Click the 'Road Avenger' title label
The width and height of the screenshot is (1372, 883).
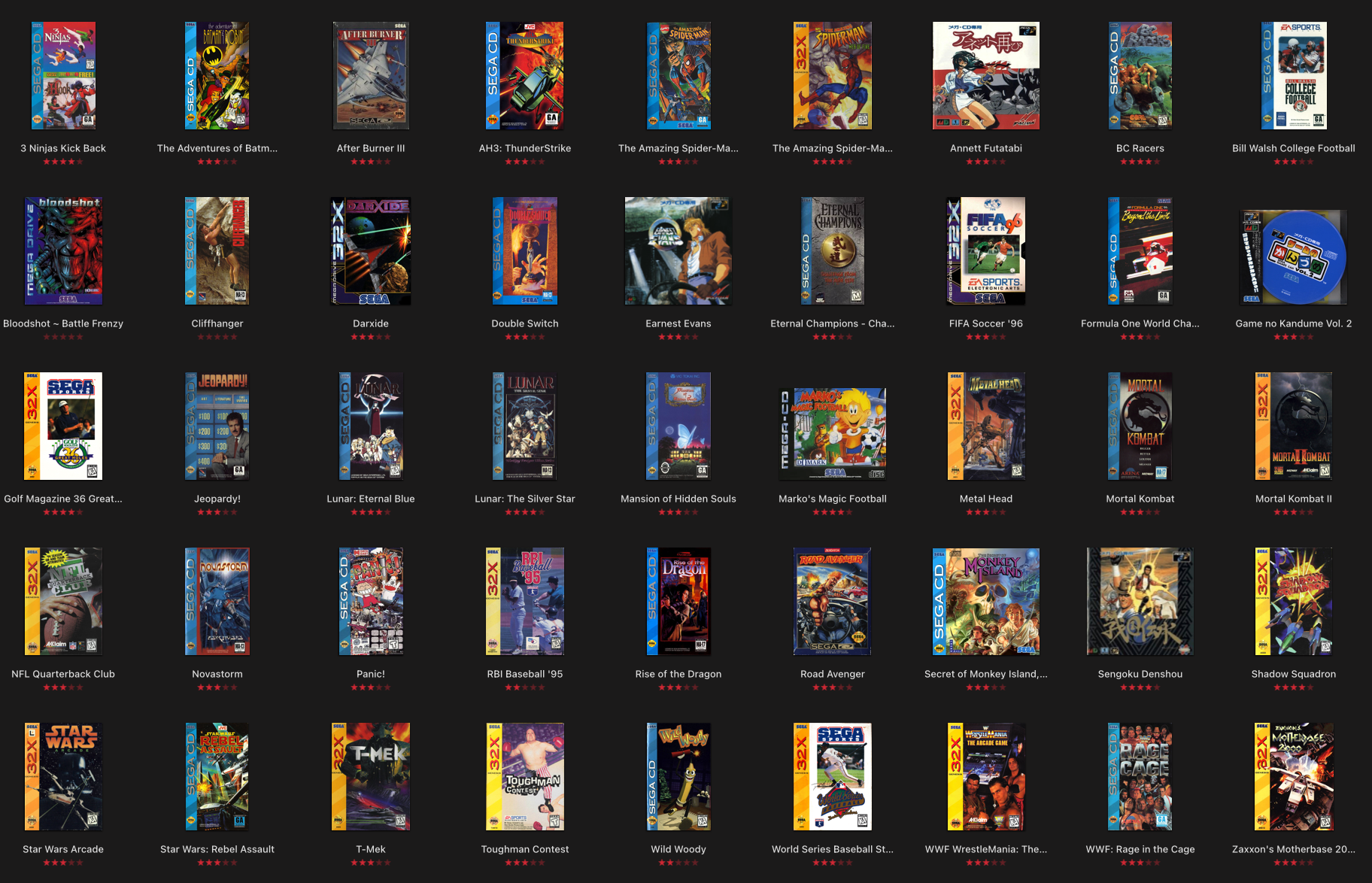(833, 674)
